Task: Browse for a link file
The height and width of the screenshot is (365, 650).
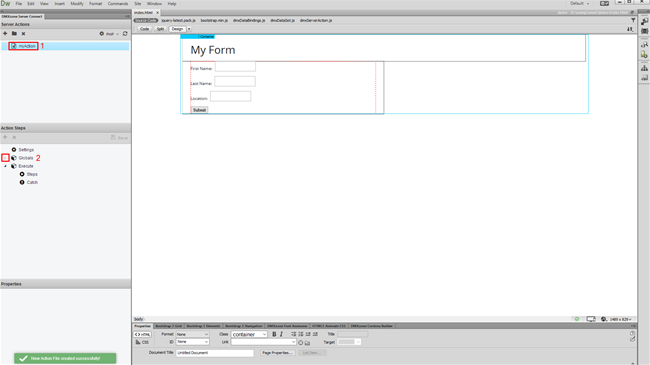Action: tap(307, 343)
